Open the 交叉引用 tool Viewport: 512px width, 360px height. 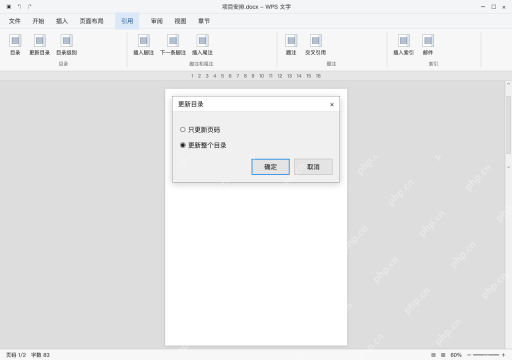[x=316, y=41]
